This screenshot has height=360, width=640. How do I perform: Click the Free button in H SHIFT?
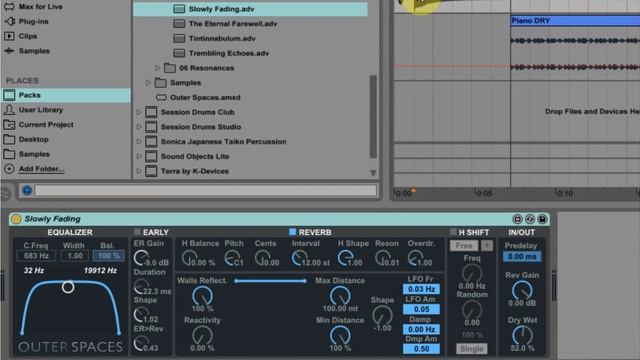pos(464,245)
